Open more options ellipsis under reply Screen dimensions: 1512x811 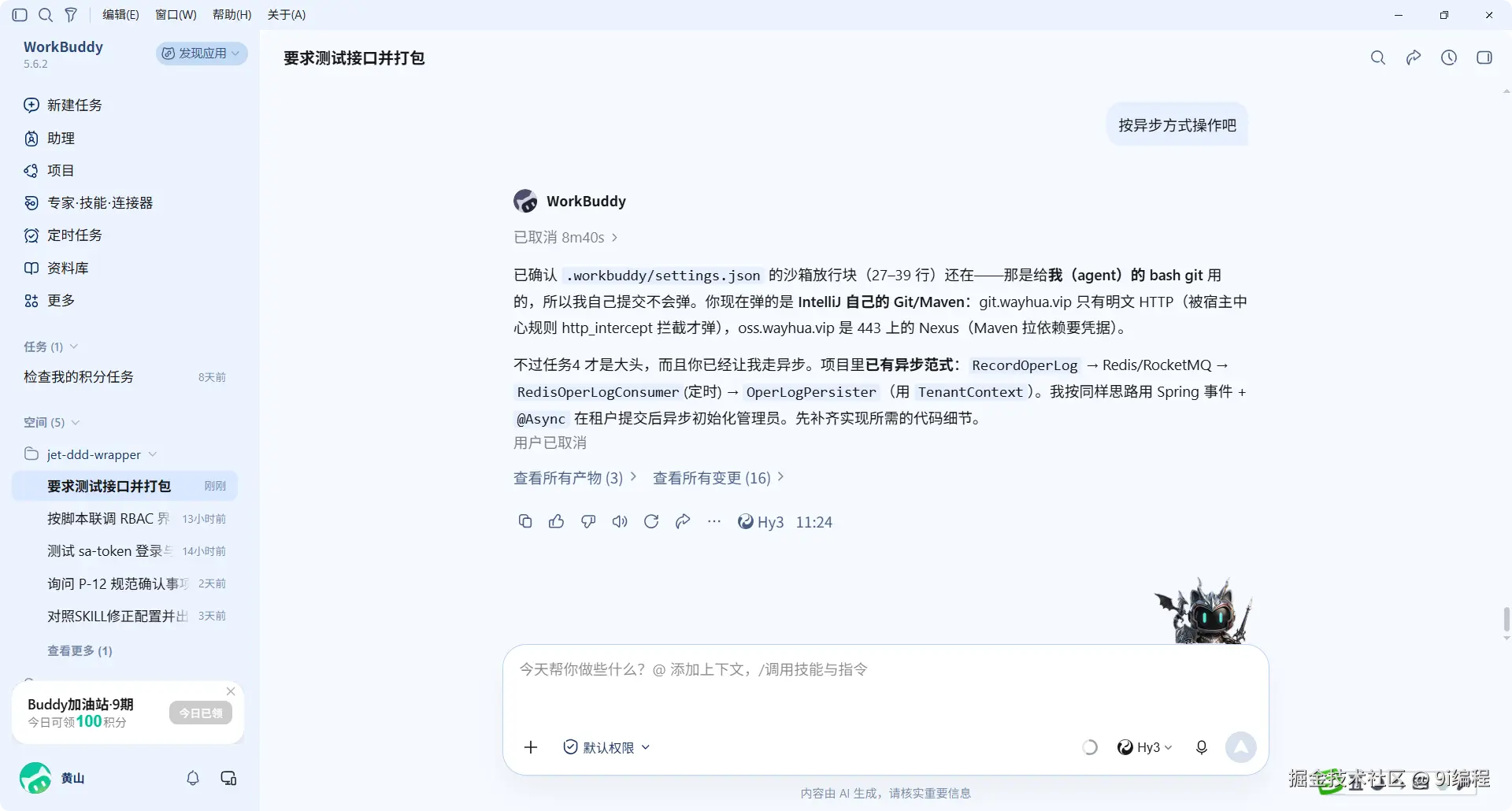[x=714, y=521]
